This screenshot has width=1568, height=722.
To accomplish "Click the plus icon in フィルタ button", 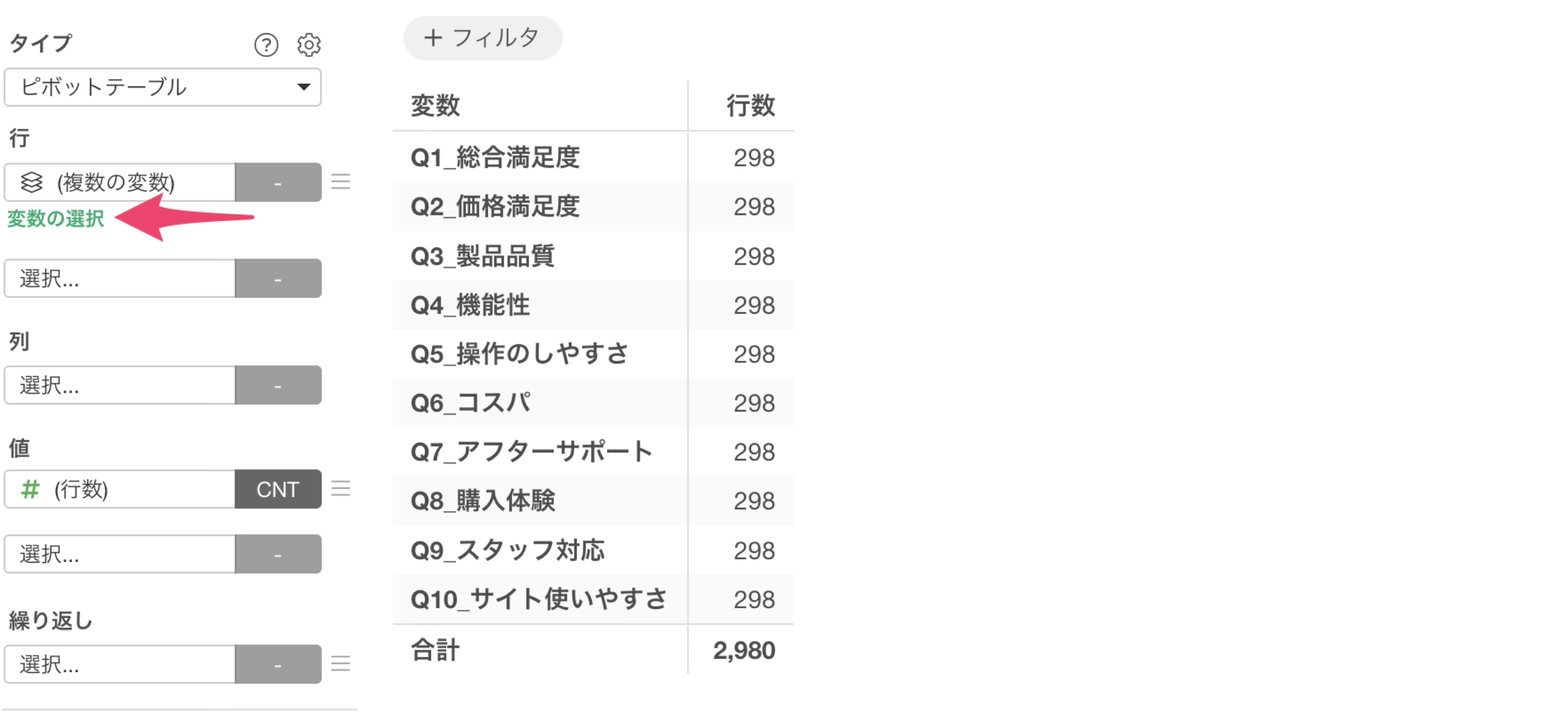I will tap(433, 38).
